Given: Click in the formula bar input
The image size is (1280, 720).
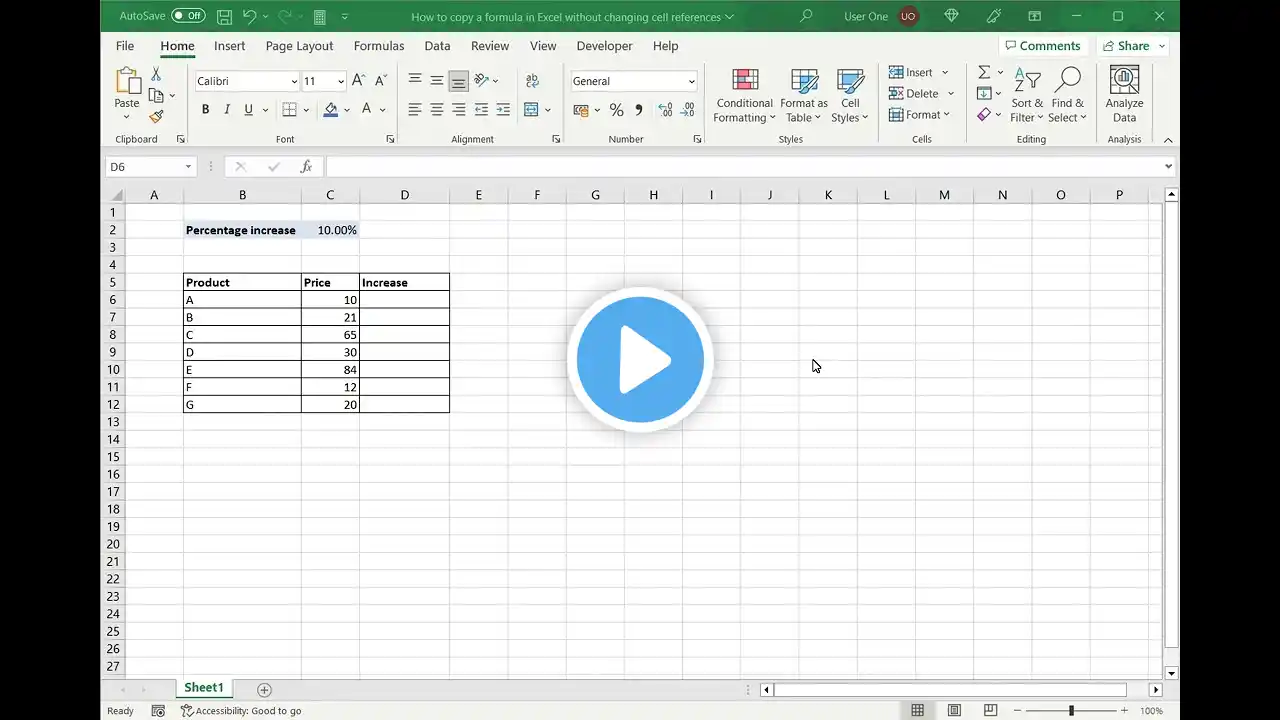Looking at the screenshot, I should coord(743,167).
